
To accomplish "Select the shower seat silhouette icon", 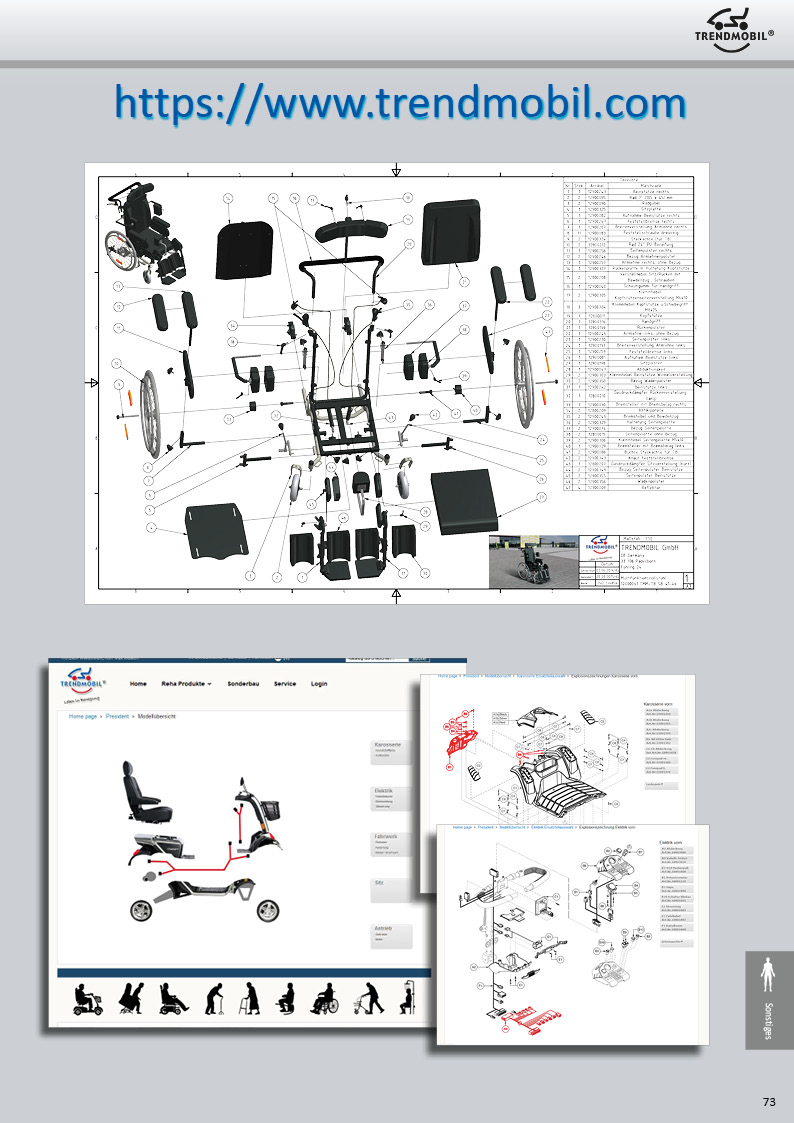I will [407, 998].
